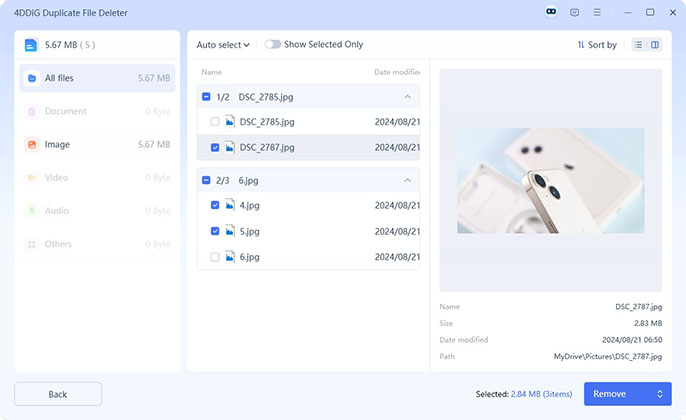Select the Video category
Viewport: 686px width, 420px height.
(97, 178)
